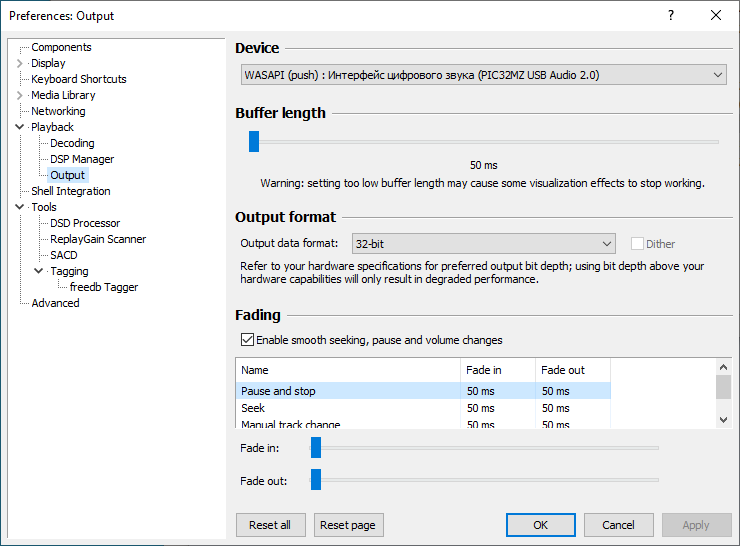Viewport: 740px width, 546px height.
Task: Expand the Media Library tree node
Action: tap(20, 95)
